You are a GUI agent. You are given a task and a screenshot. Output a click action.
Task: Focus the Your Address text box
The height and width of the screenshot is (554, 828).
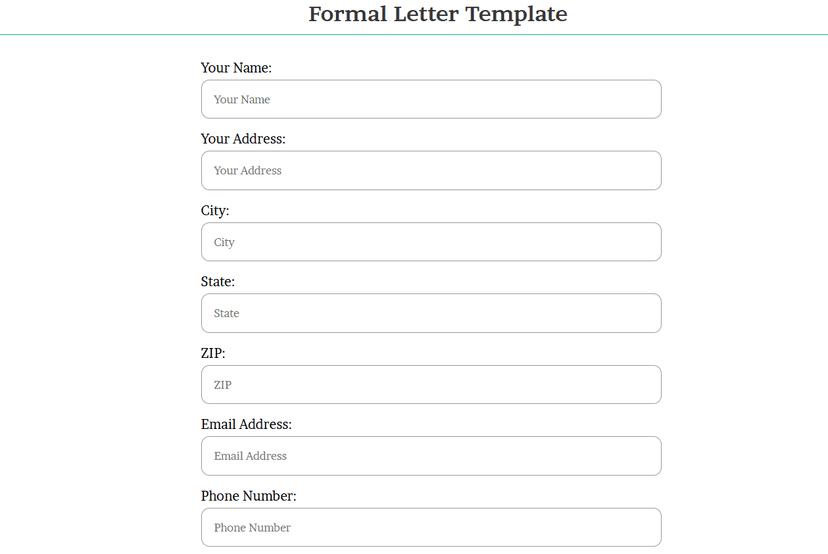click(430, 171)
